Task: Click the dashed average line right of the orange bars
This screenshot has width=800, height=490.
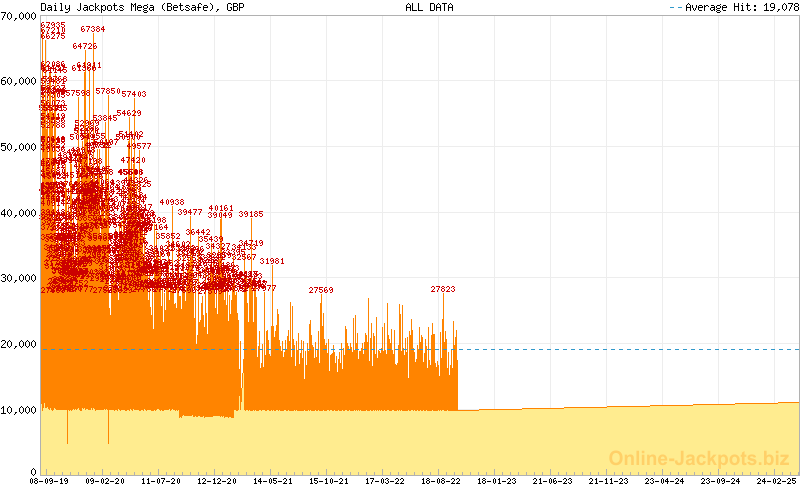Action: click(x=620, y=349)
